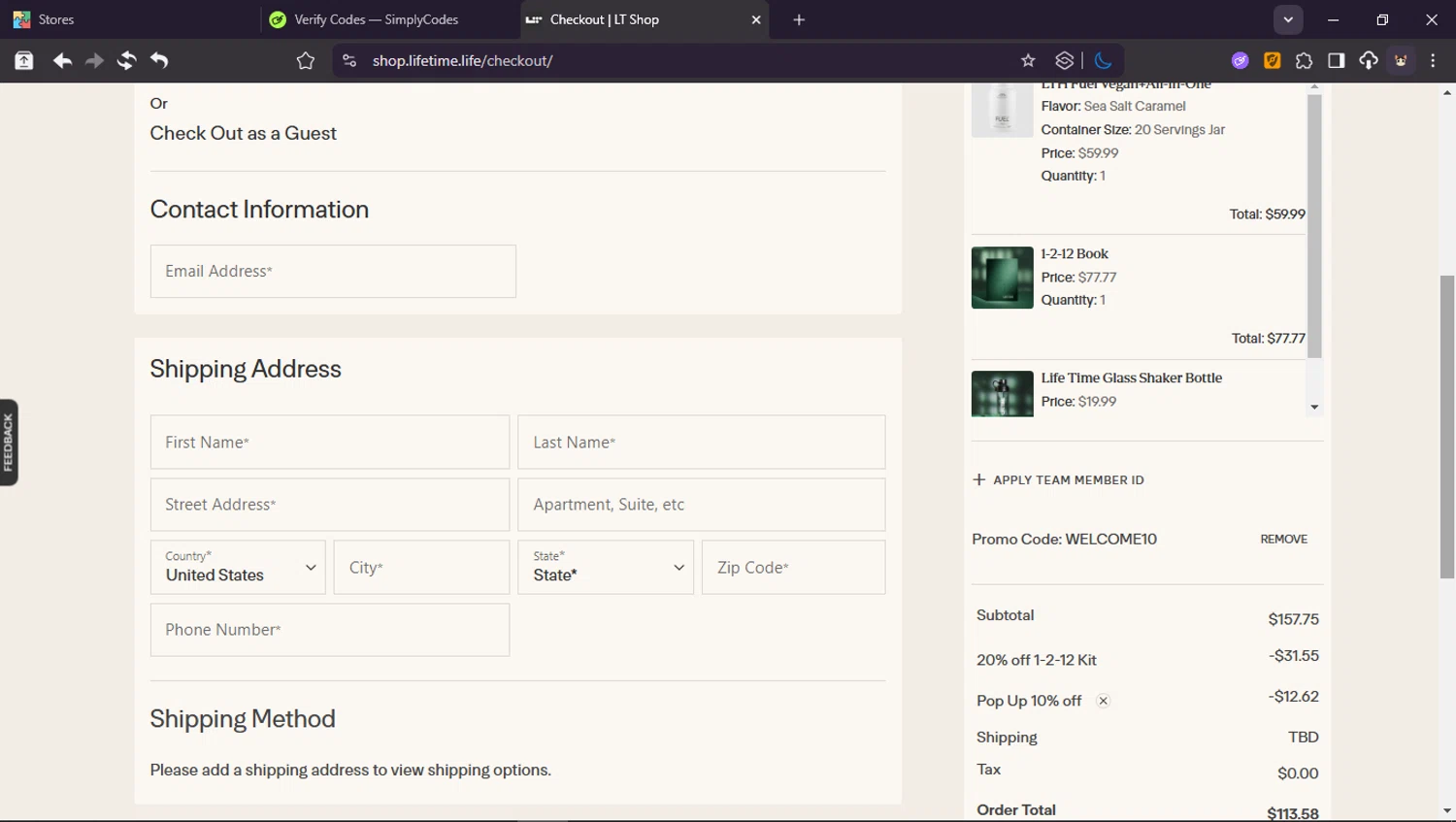
Task: Click the plus icon beside Apply Team Member ID
Action: (978, 479)
